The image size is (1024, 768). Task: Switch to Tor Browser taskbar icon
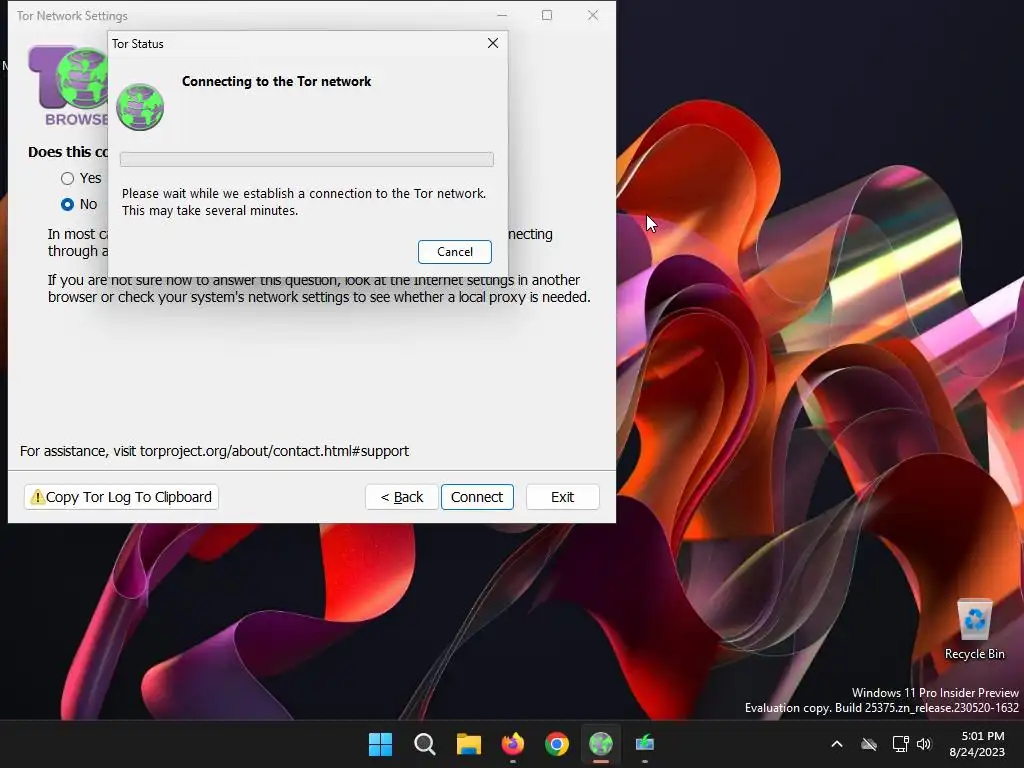(601, 744)
